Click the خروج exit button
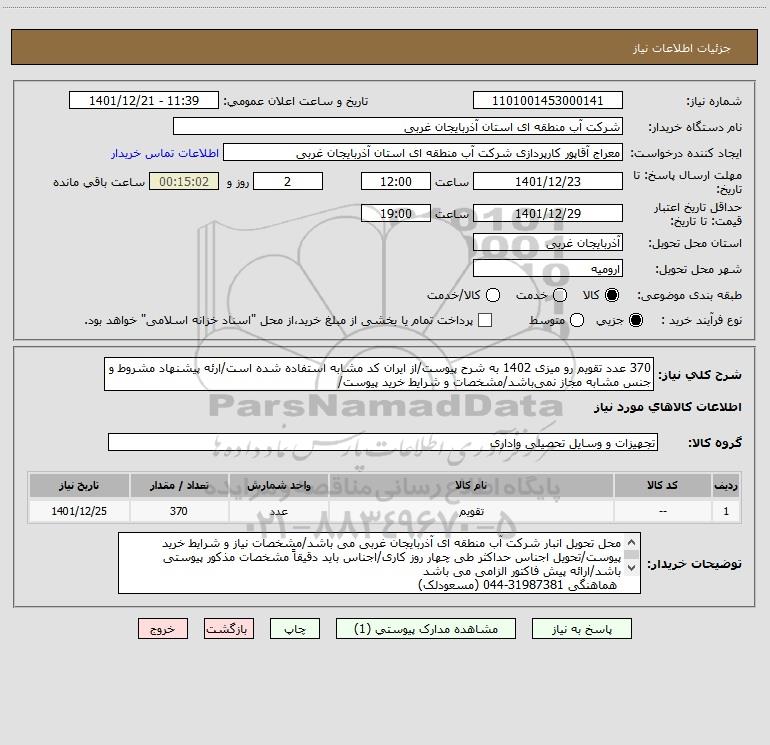Viewport: 770px width, 745px height. pos(163,629)
